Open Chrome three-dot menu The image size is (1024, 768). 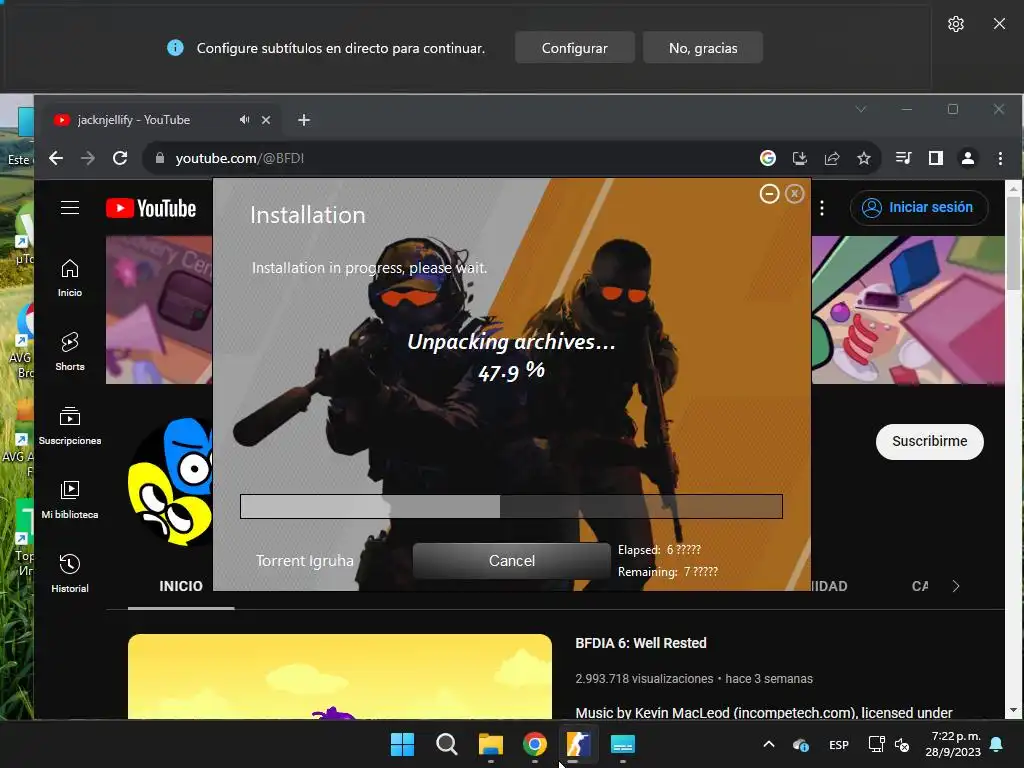pyautogui.click(x=1000, y=158)
